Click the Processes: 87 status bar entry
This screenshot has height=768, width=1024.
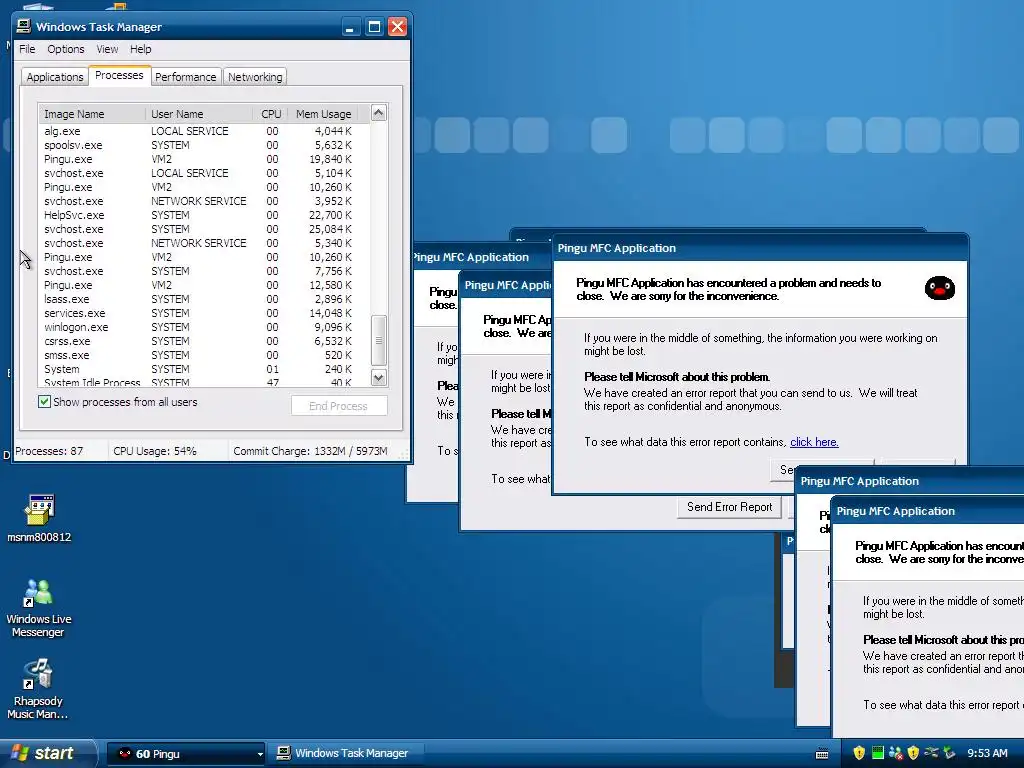[59, 451]
